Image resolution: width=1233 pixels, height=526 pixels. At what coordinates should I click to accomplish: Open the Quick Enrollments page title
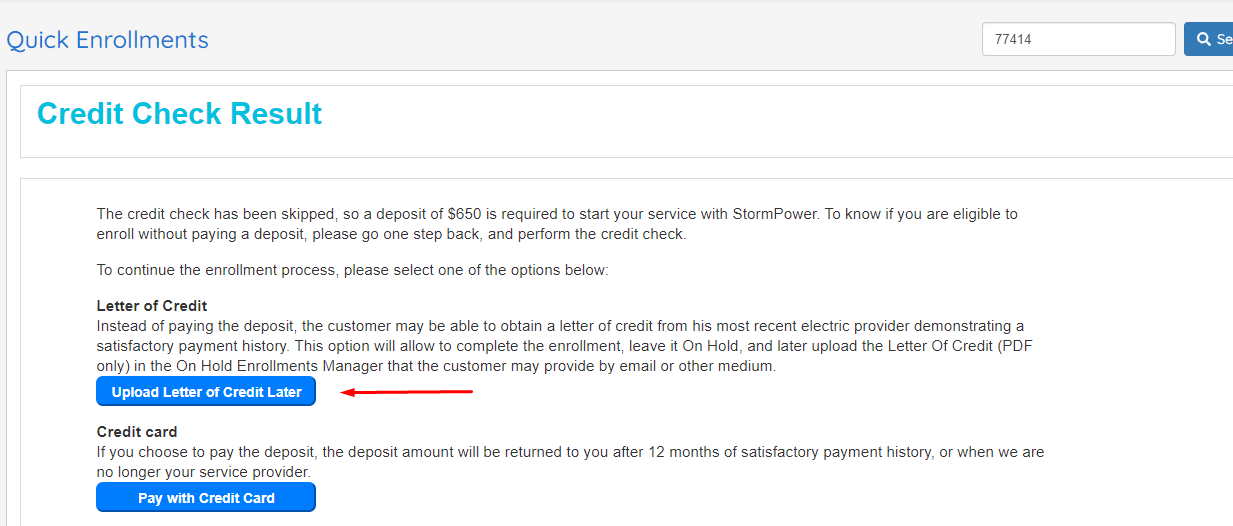click(107, 40)
